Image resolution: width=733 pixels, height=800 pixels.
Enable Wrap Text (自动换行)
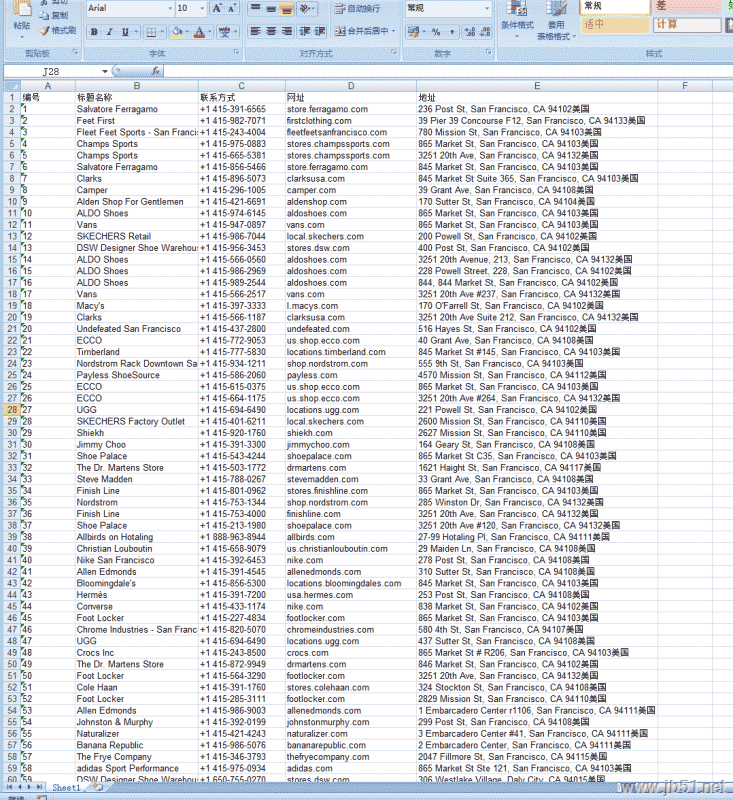click(357, 9)
